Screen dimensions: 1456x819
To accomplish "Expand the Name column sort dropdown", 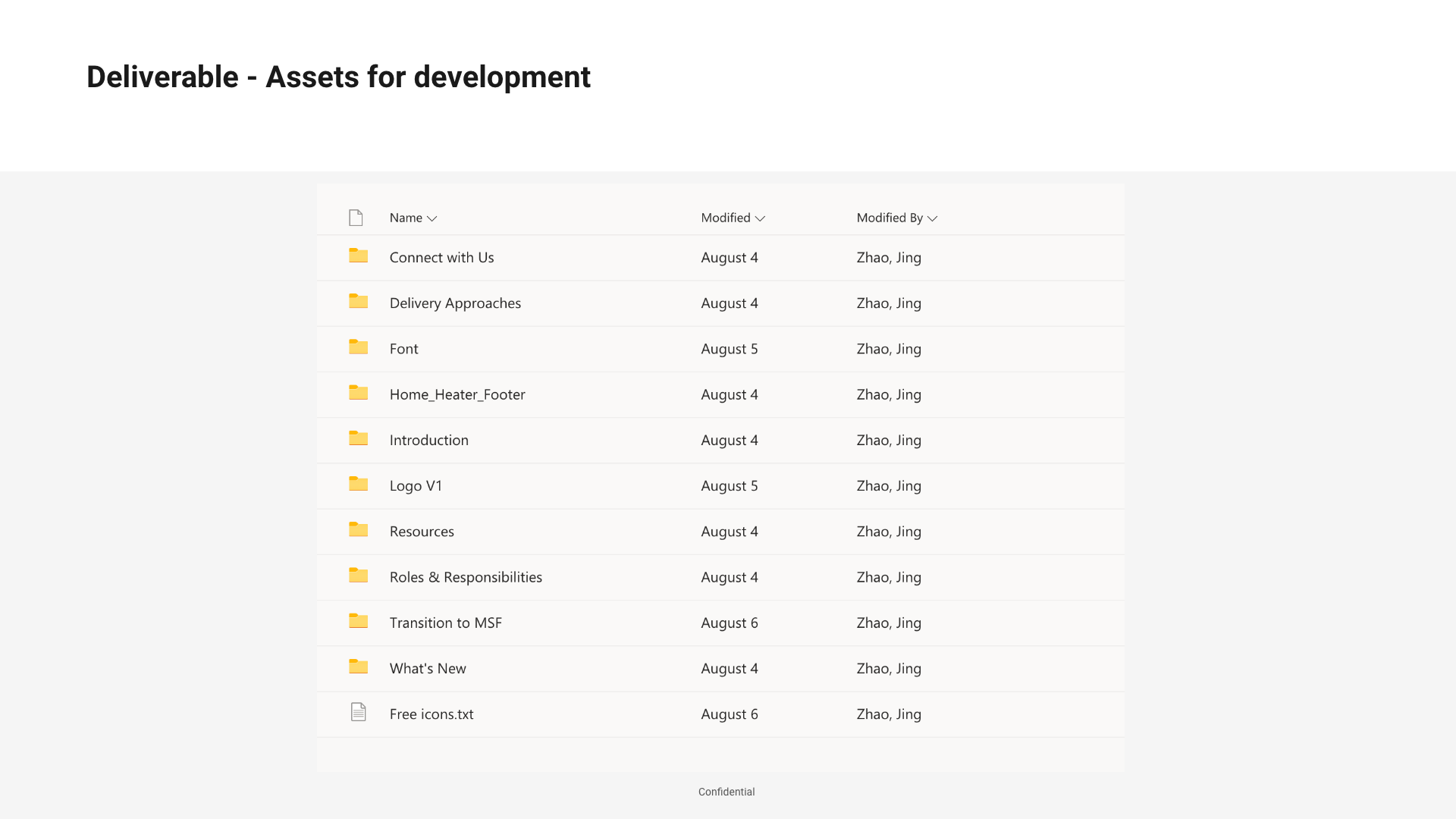I will (432, 218).
